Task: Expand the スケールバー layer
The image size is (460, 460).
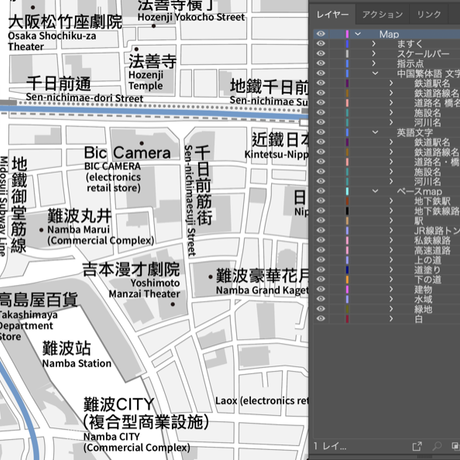Action: tap(374, 54)
